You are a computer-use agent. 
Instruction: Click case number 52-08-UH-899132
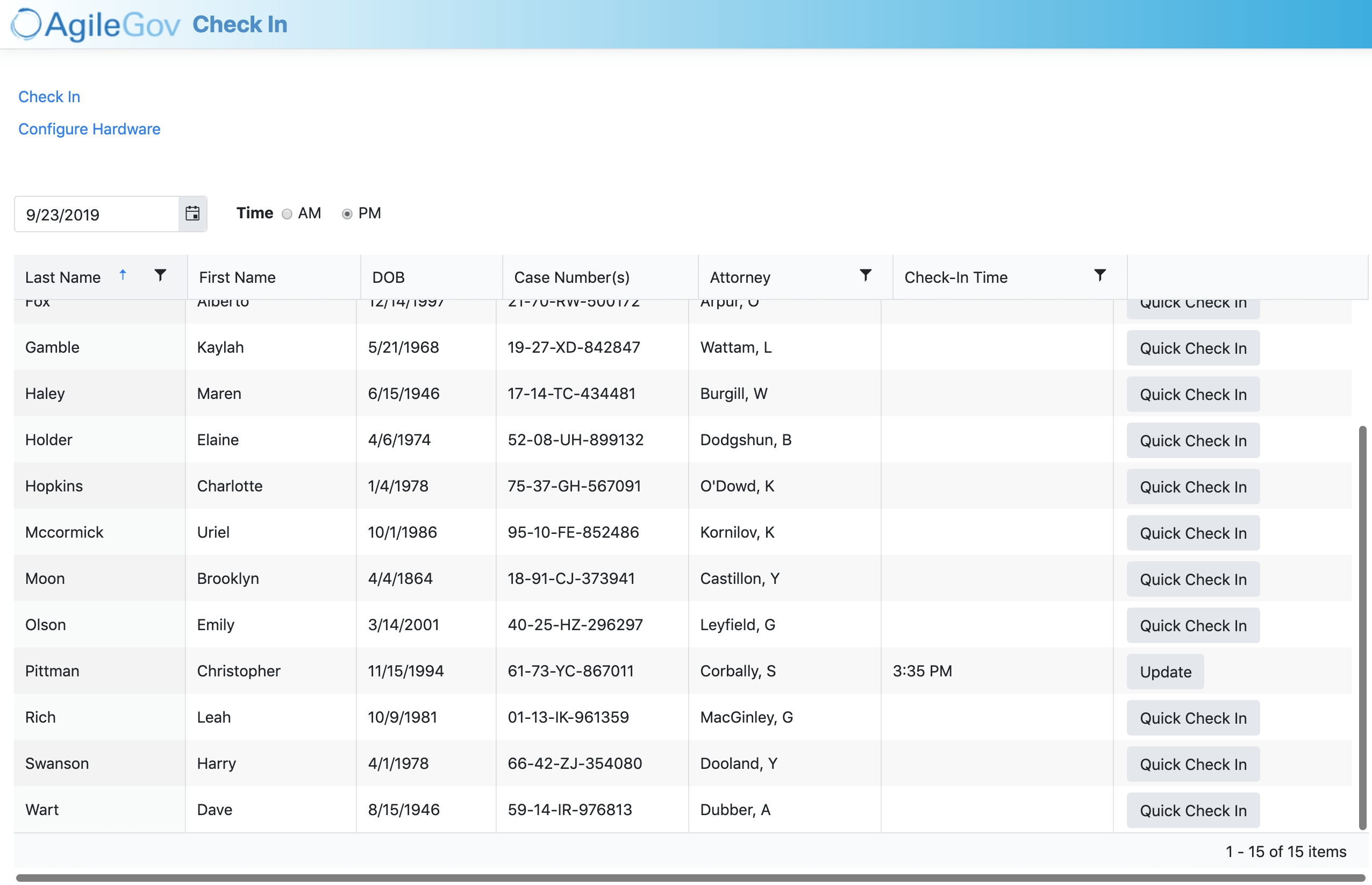click(575, 440)
